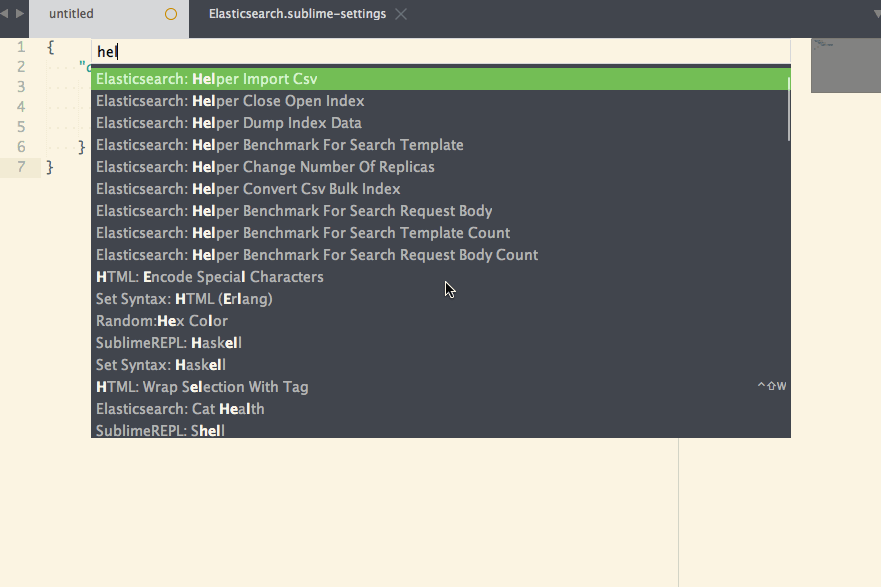881x587 pixels.
Task: Select SublimeREPL: Haskell command
Action: (441, 343)
